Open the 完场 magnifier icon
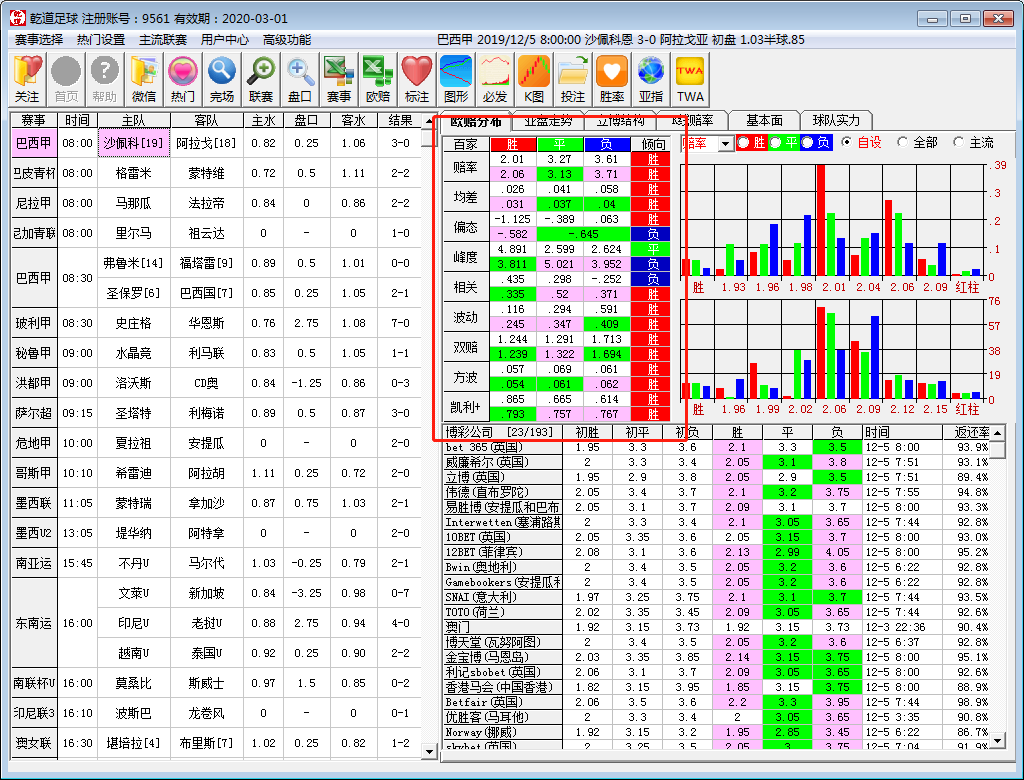 click(x=222, y=79)
